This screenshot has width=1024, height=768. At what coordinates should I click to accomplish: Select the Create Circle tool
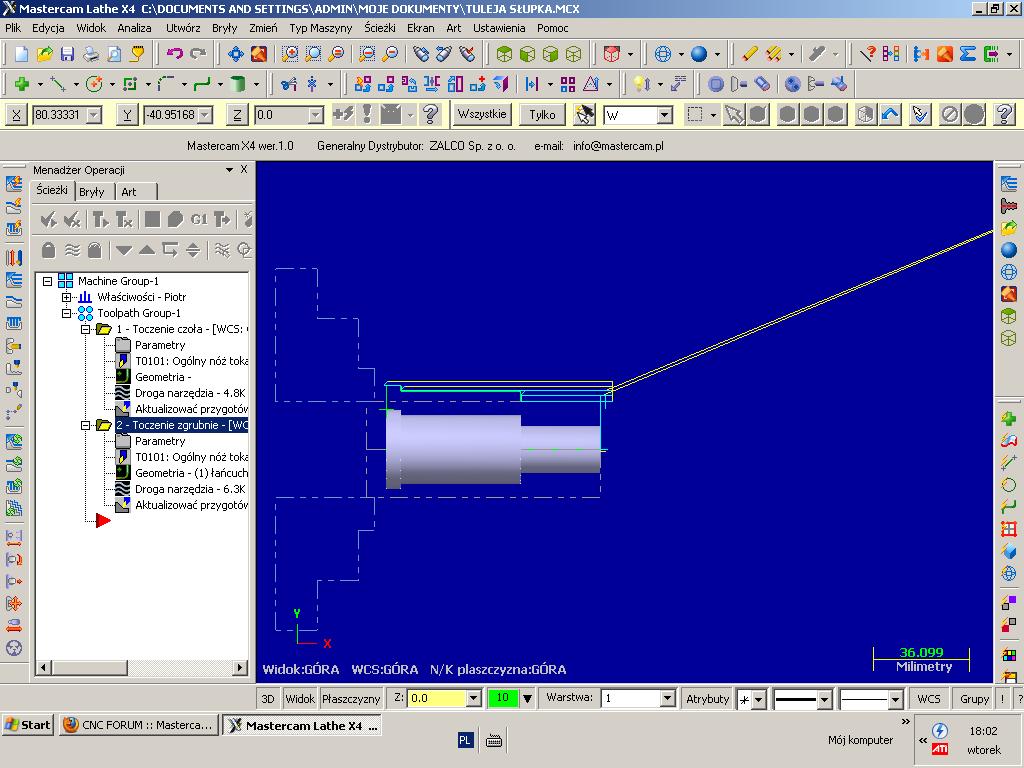click(x=94, y=84)
